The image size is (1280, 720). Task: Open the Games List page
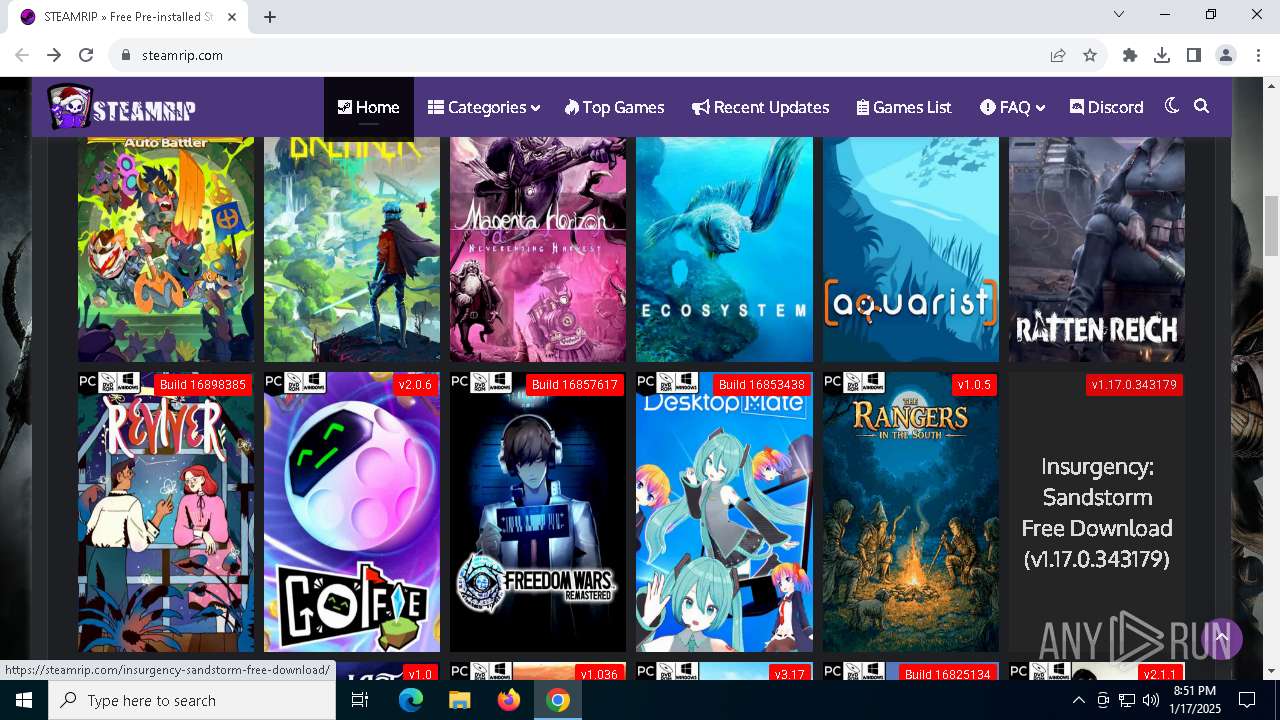pos(904,107)
